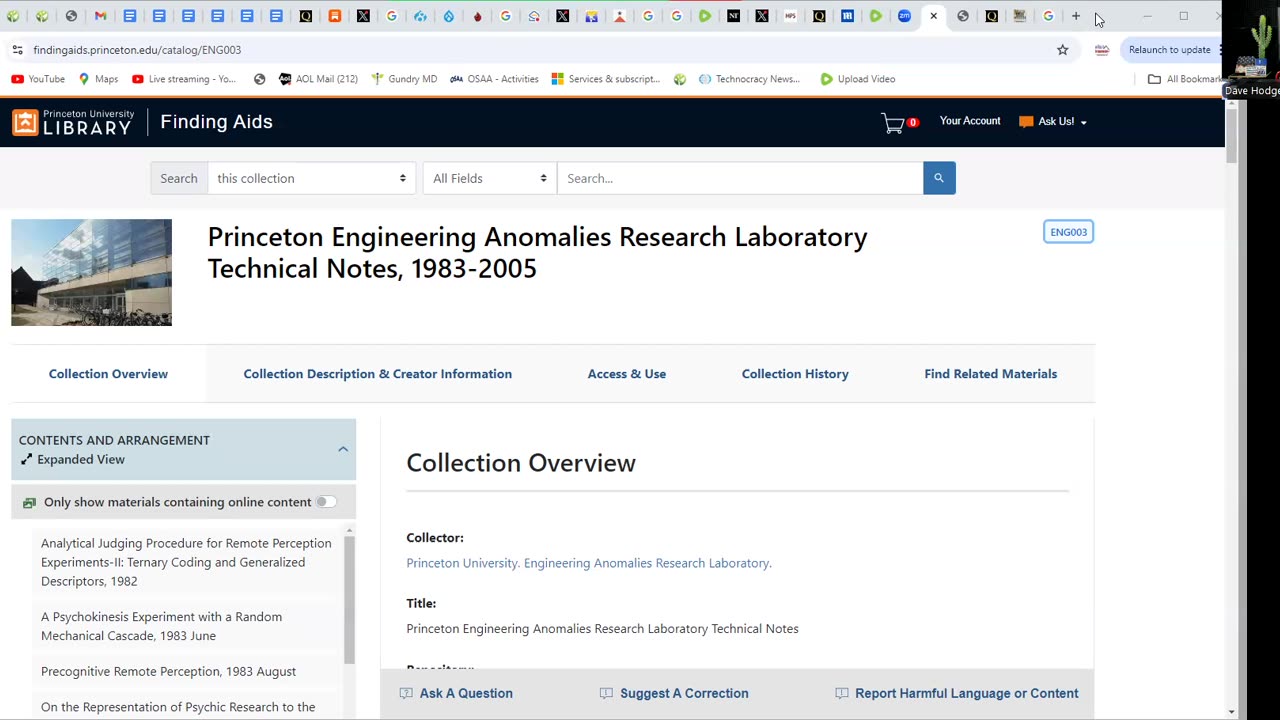Open a new browser tab
Image resolution: width=1280 pixels, height=720 pixels.
click(1076, 16)
